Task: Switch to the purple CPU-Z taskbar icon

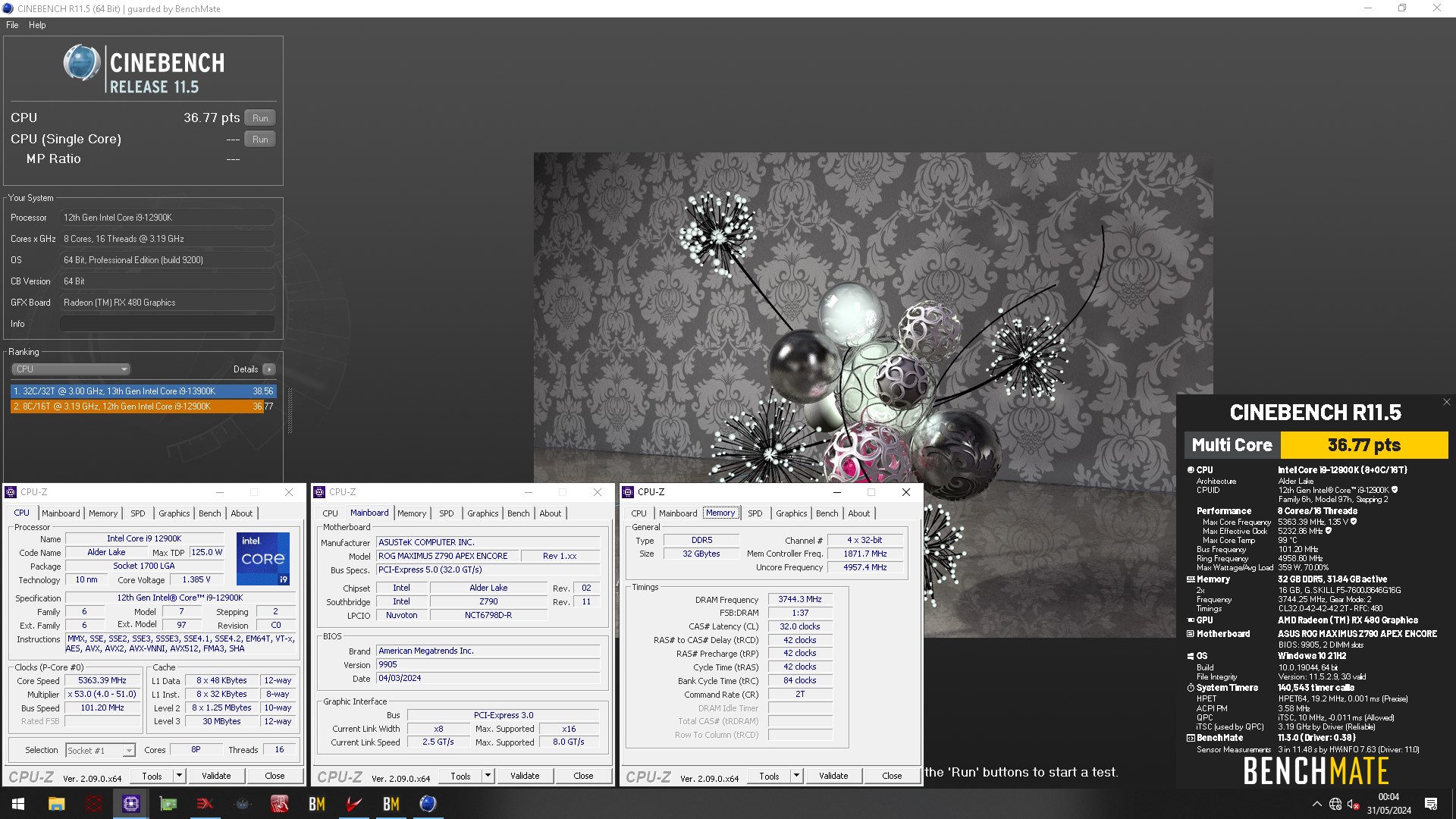Action: coord(131,804)
